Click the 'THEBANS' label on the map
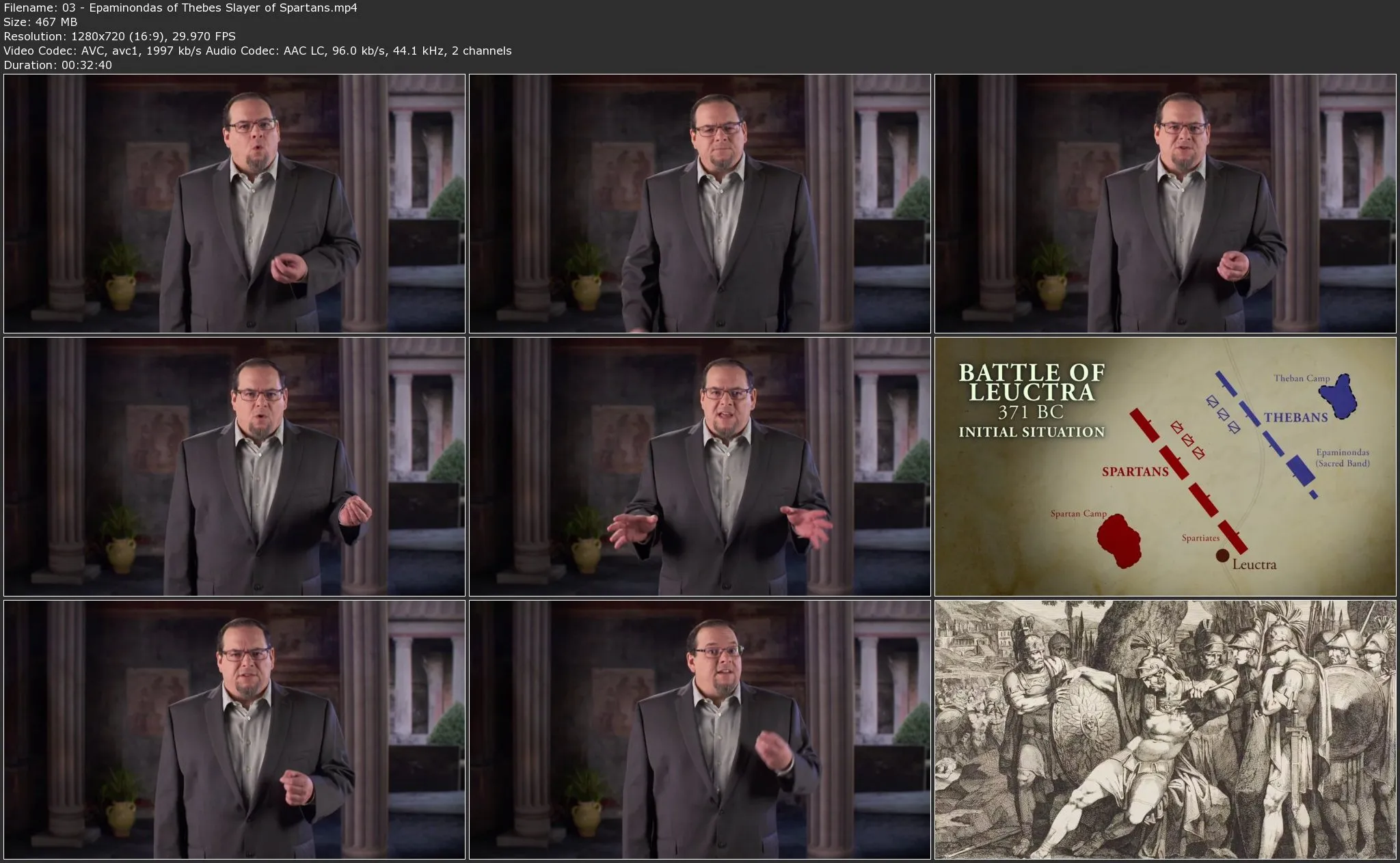The height and width of the screenshot is (863, 1400). click(x=1295, y=417)
